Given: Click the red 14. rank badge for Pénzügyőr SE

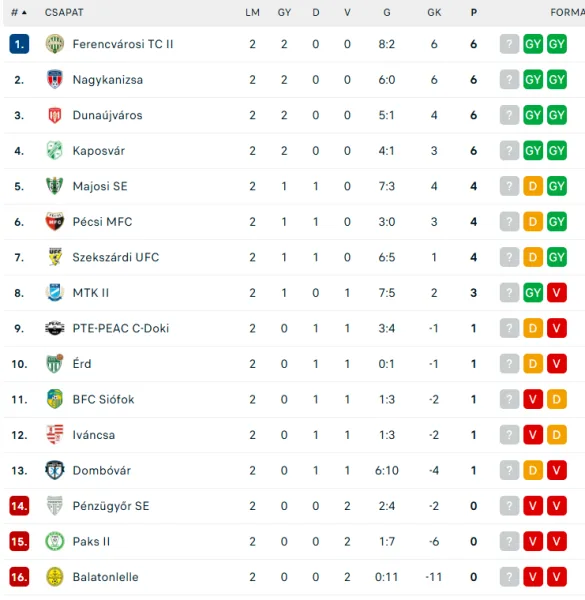Looking at the screenshot, I should (19, 506).
